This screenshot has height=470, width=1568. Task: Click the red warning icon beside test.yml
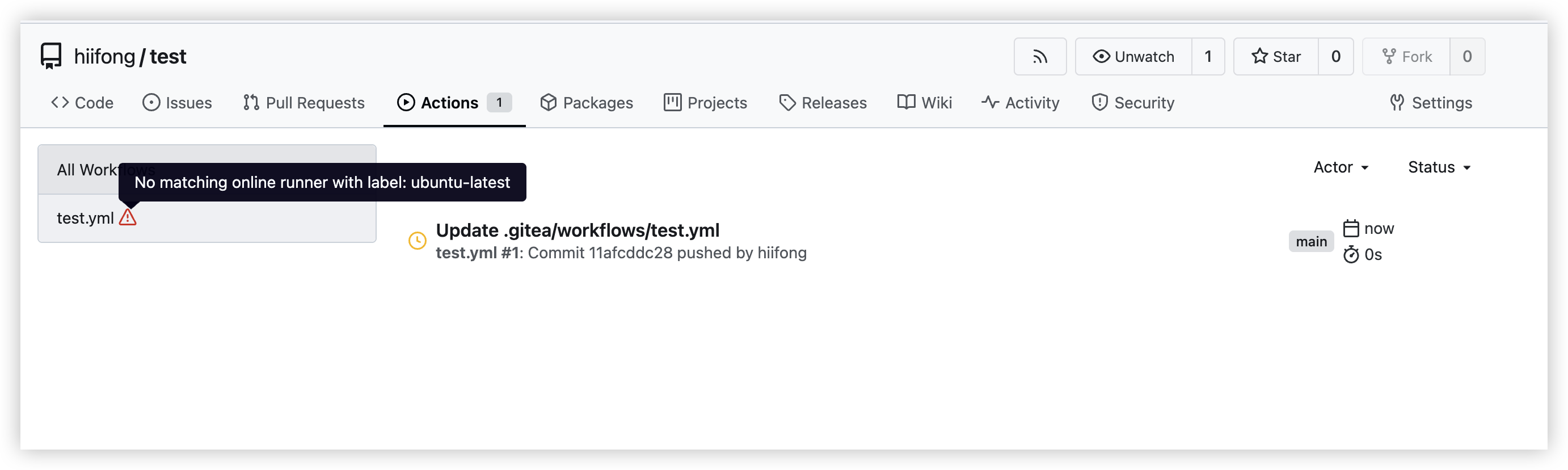tap(128, 217)
